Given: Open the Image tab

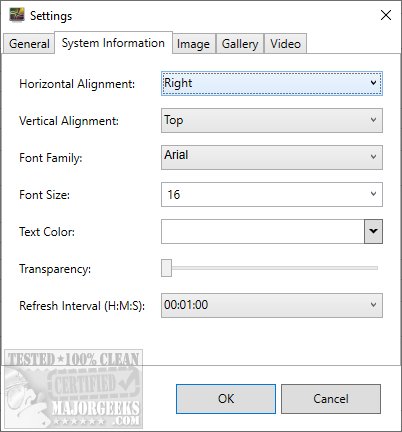Looking at the screenshot, I should [x=193, y=44].
